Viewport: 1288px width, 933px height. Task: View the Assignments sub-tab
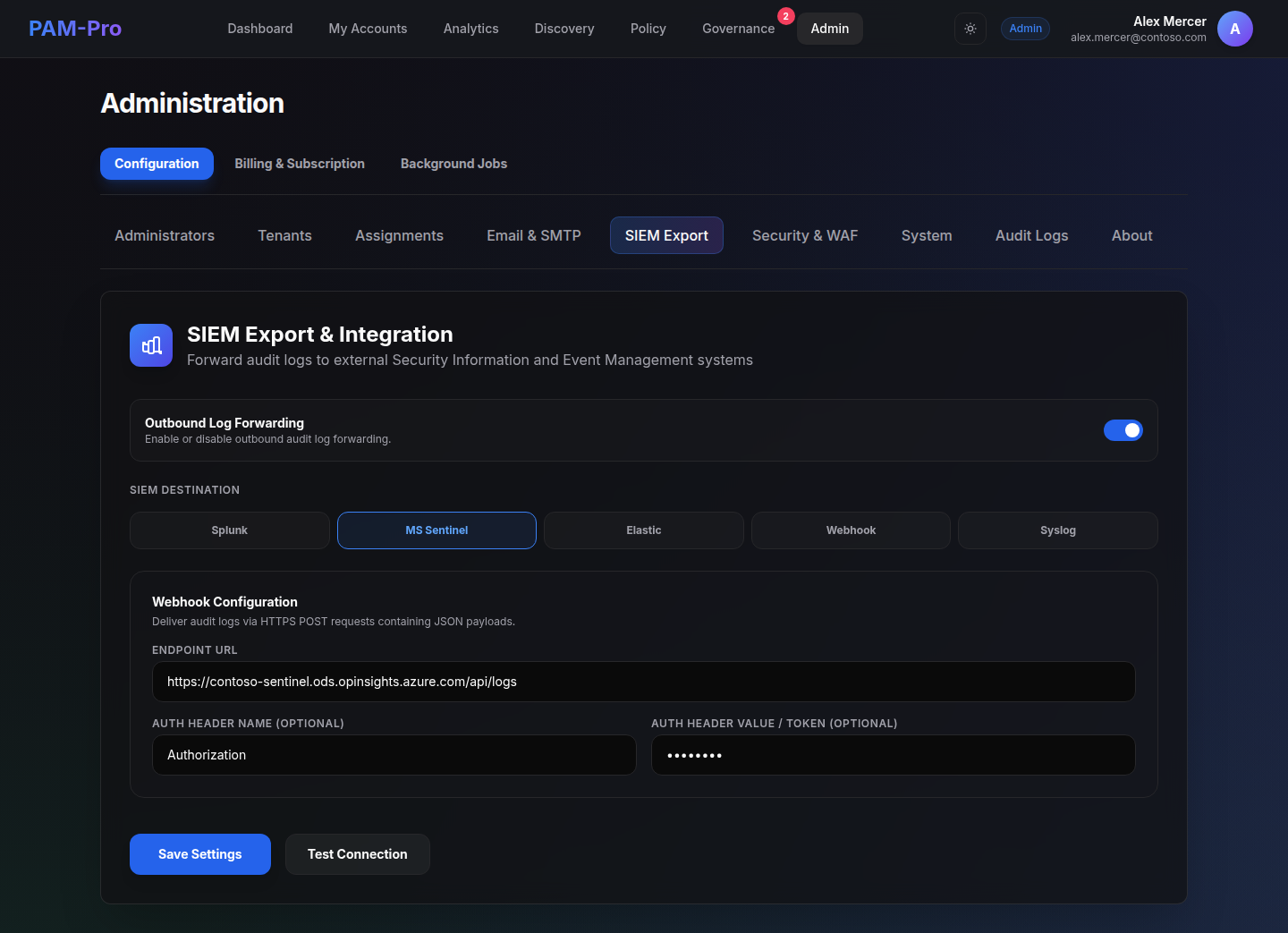(x=399, y=235)
